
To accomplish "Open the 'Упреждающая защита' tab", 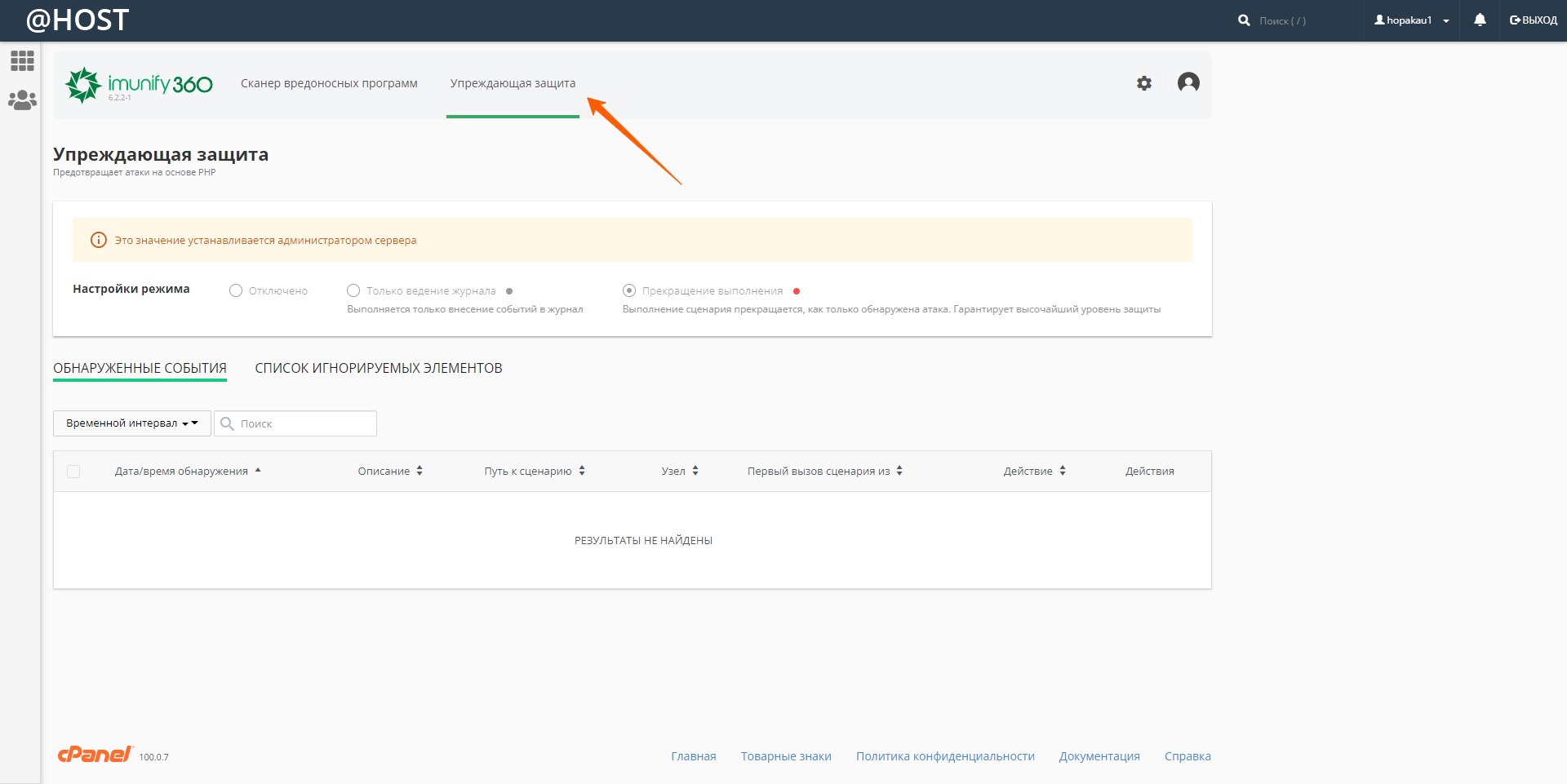I will coord(513,83).
